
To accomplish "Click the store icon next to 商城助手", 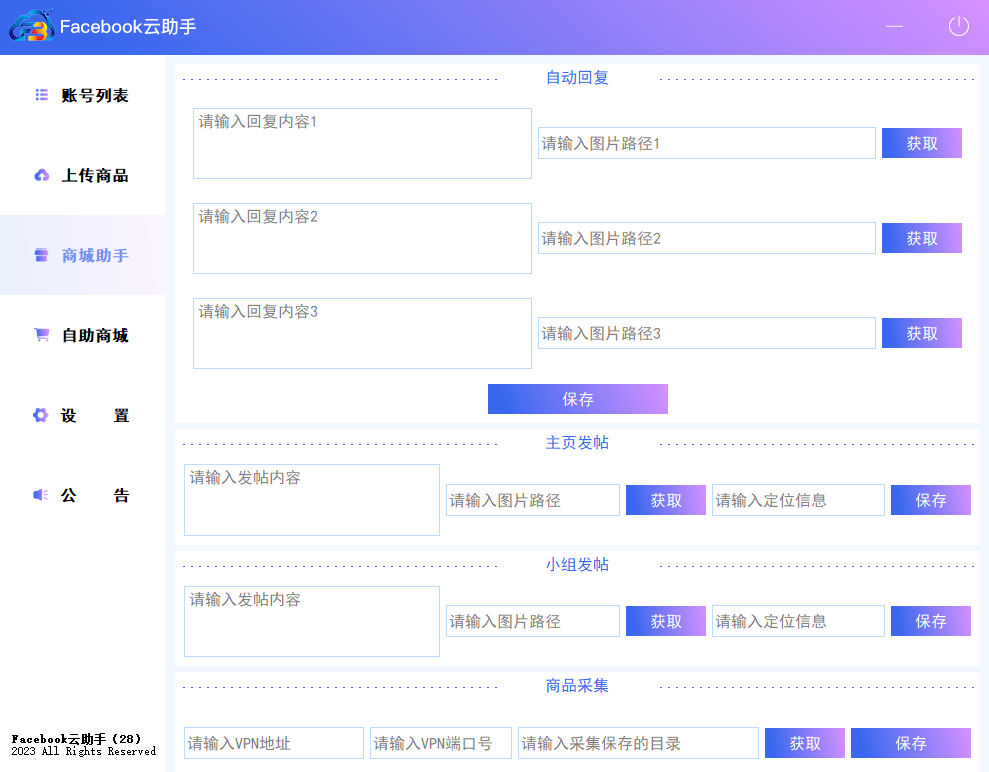I will (x=41, y=255).
